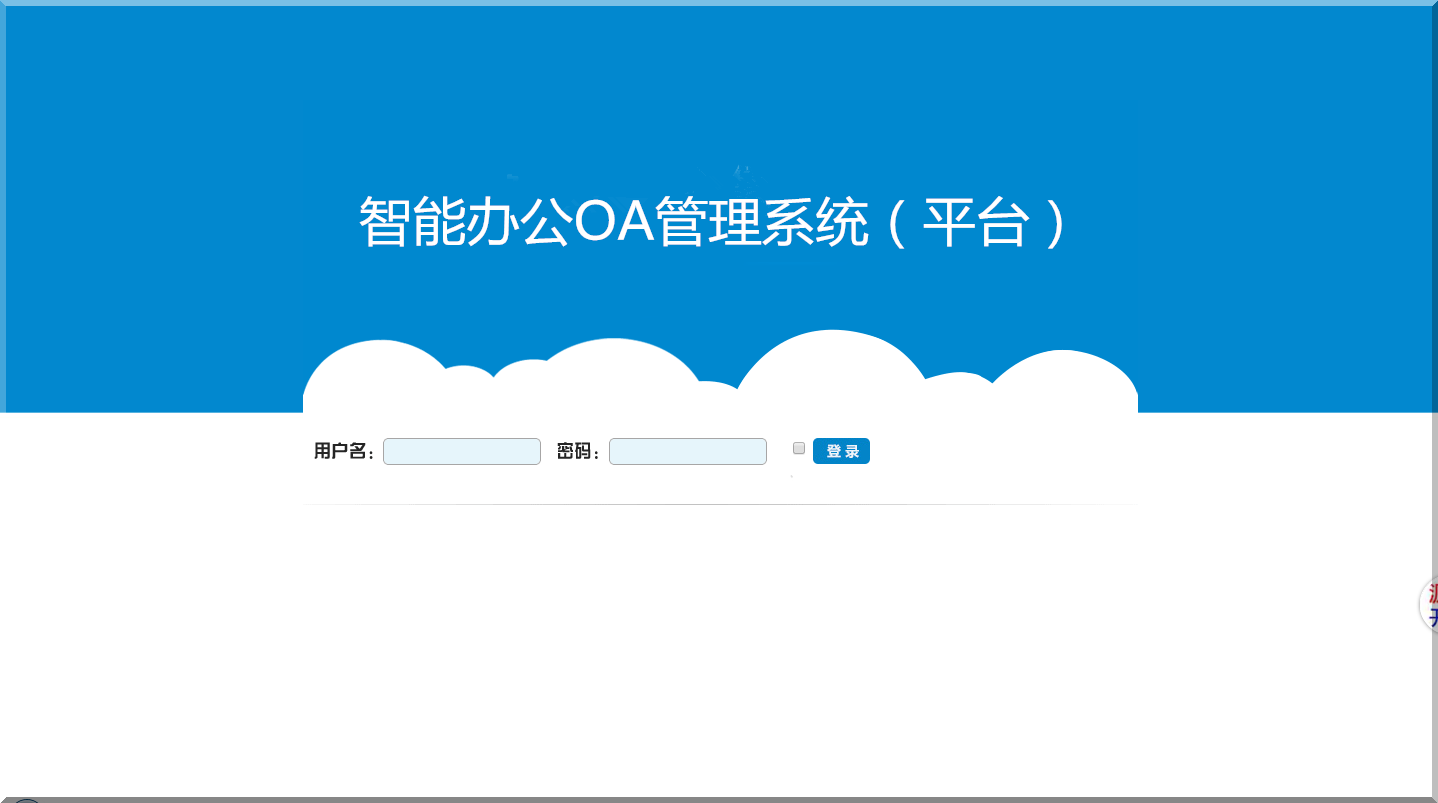This screenshot has height=803, width=1438.
Task: Click the gray bar along the bottom edge
Action: tap(720, 799)
